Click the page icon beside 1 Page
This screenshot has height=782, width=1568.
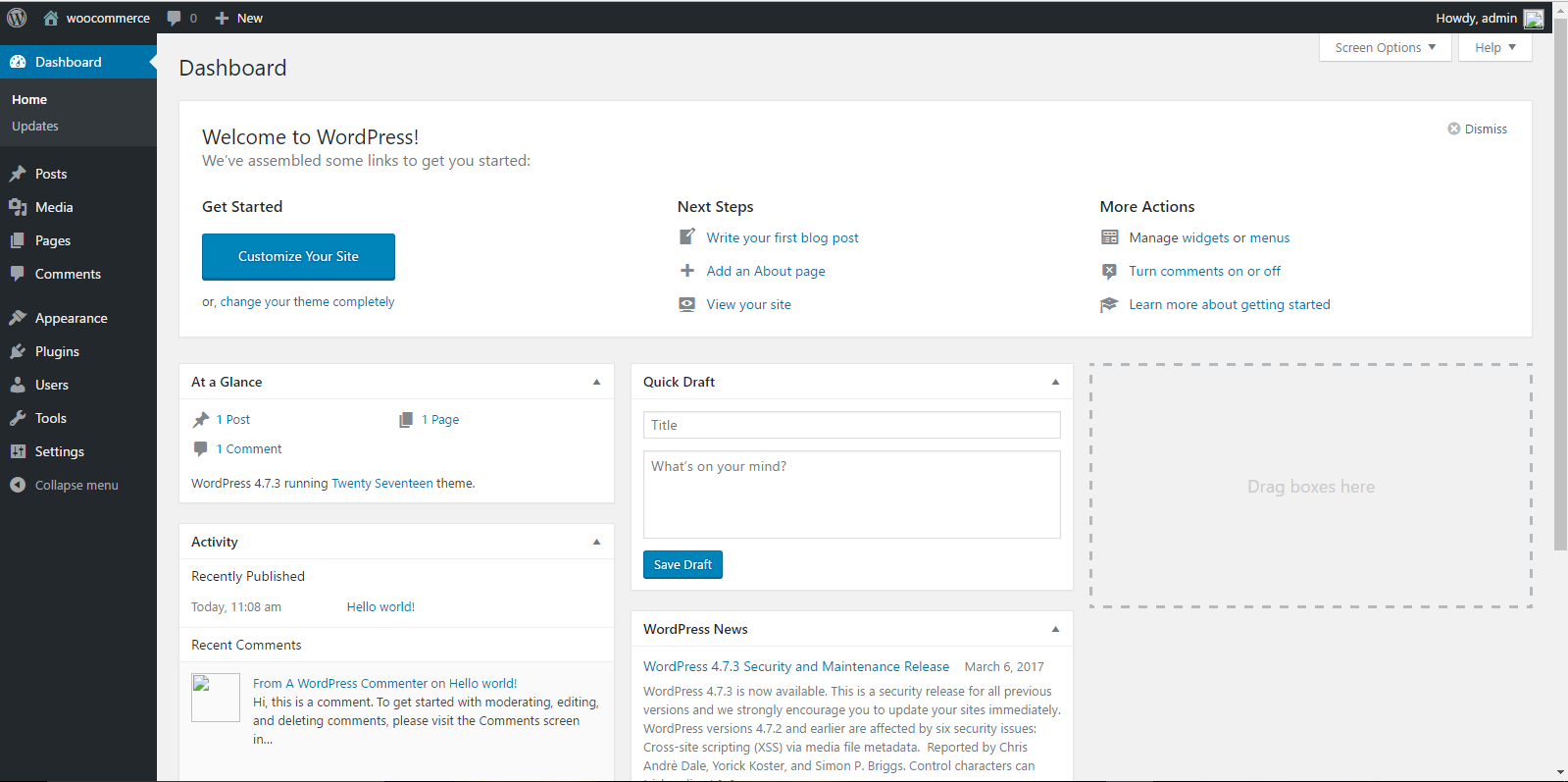pos(406,420)
